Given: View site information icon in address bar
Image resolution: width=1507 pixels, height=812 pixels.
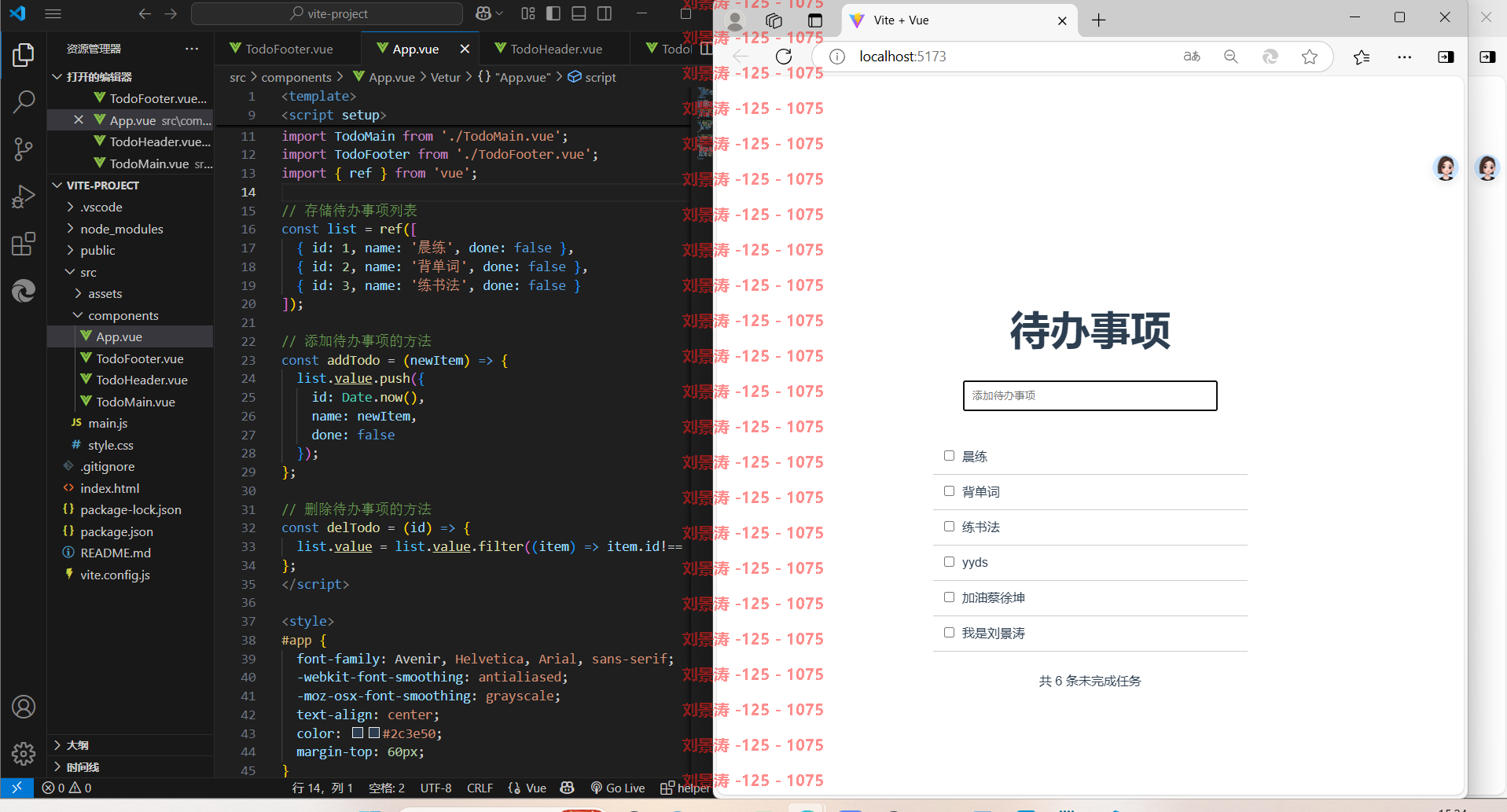Looking at the screenshot, I should coord(837,57).
